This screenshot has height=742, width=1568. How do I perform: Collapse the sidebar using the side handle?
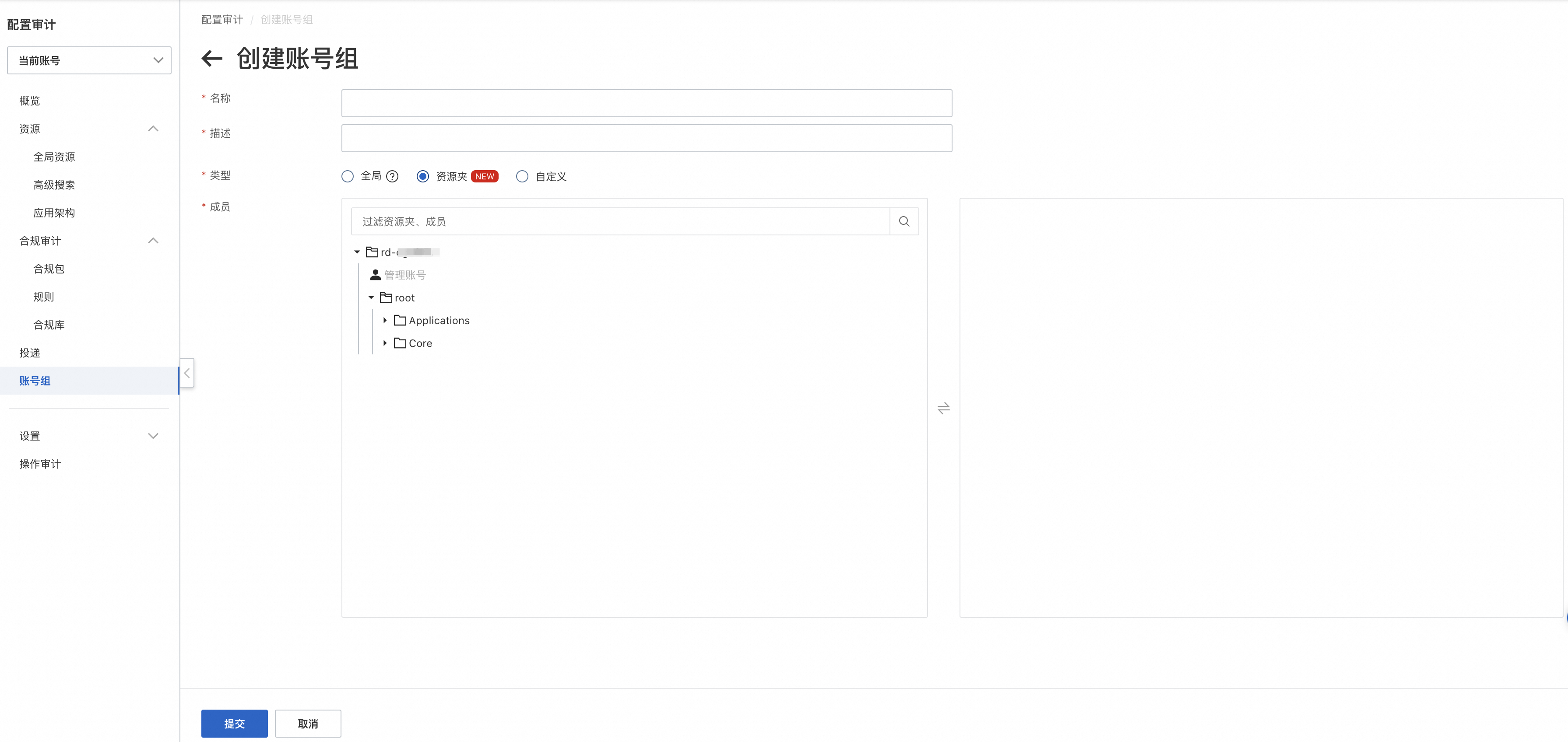click(187, 373)
